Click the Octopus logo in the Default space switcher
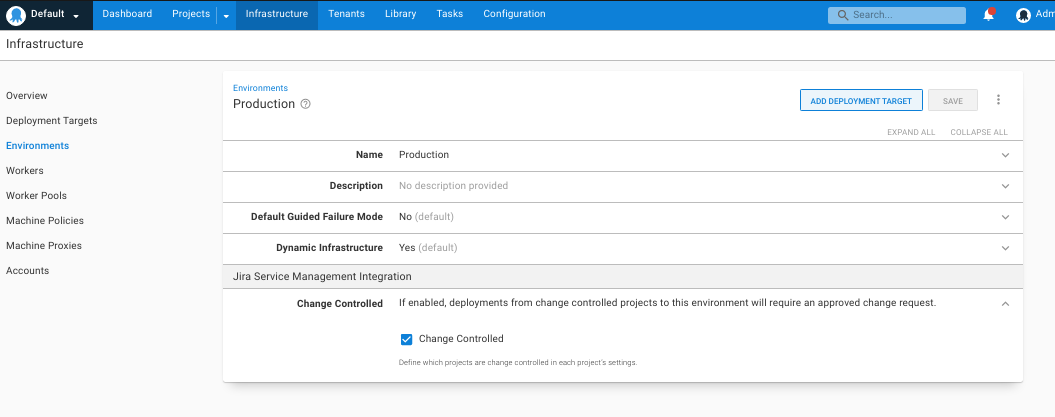Viewport: 1055px width, 417px height. pyautogui.click(x=16, y=15)
